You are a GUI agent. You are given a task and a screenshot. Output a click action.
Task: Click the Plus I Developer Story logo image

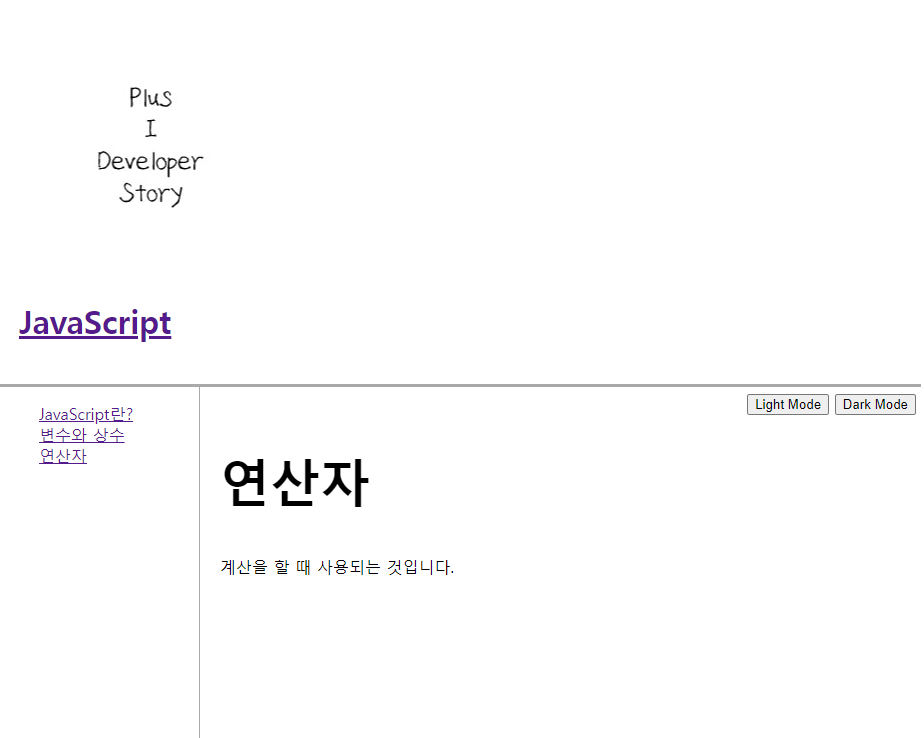click(x=150, y=146)
